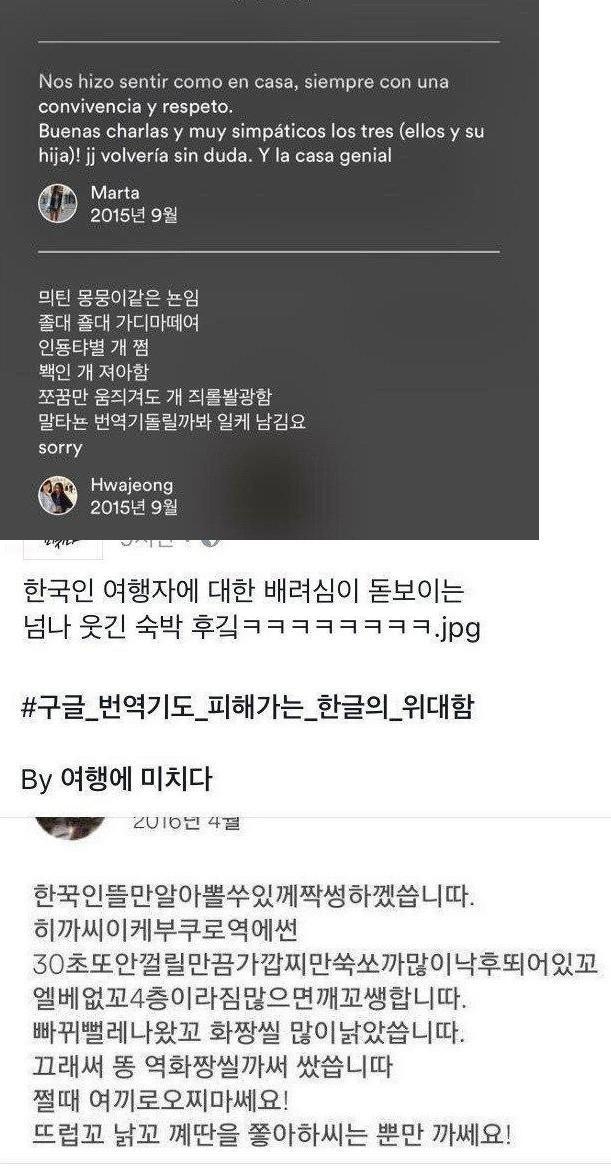Click the globe public-visibility icon

[212, 542]
